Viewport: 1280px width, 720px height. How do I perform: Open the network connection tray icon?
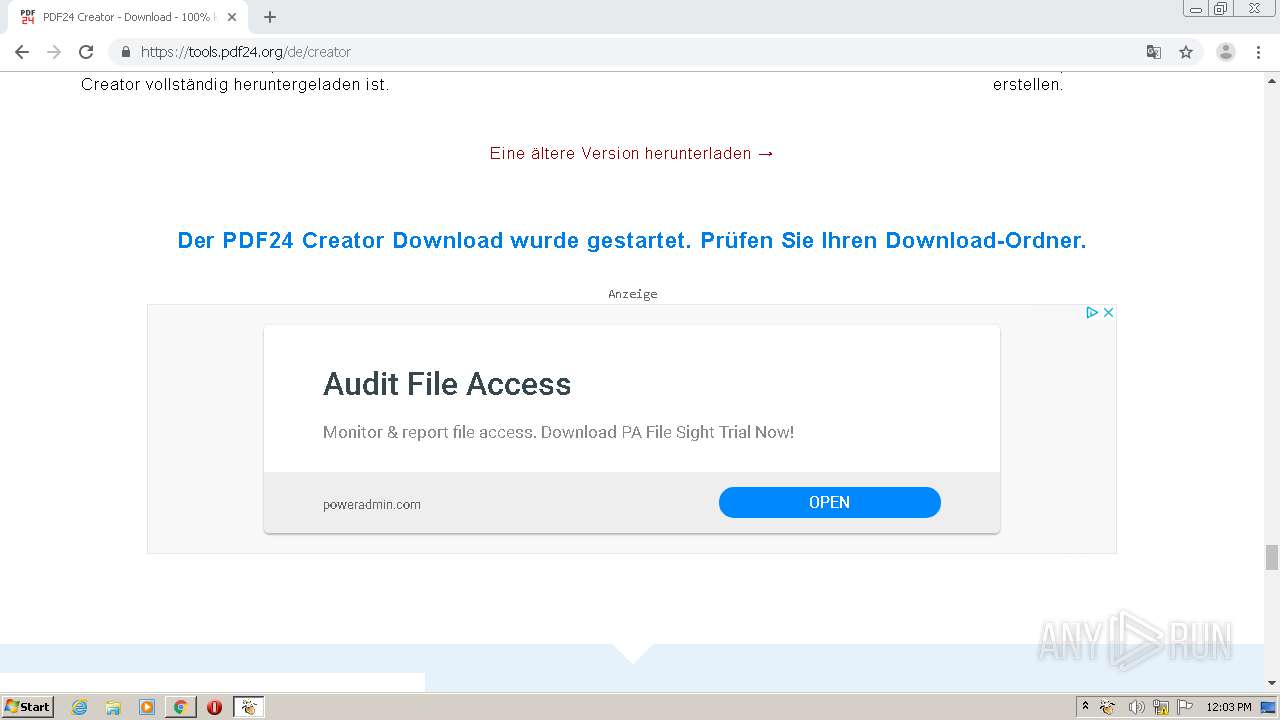coord(1161,707)
